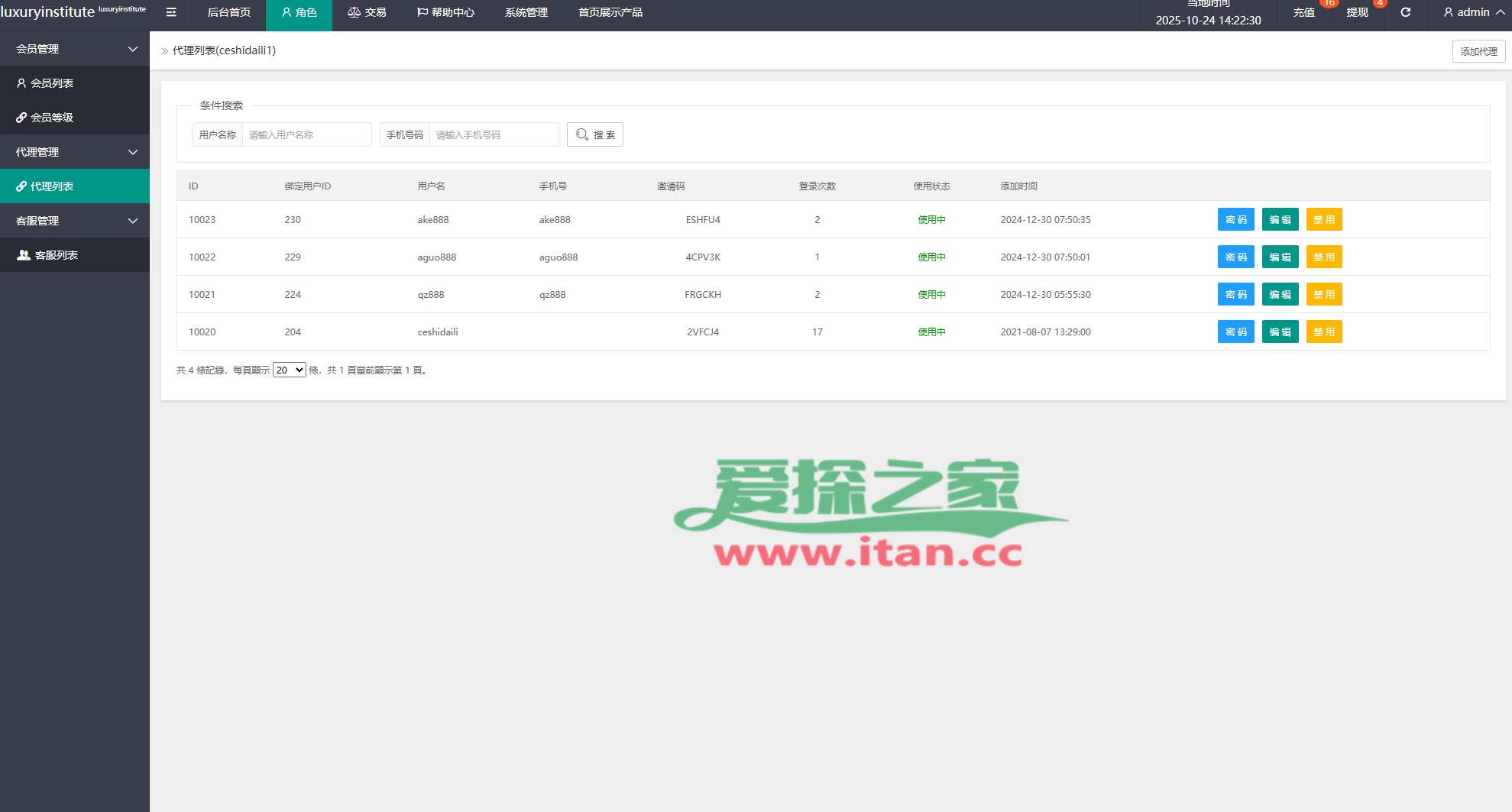Click the 添加代理 button
The width and height of the screenshot is (1512, 812).
click(1478, 51)
